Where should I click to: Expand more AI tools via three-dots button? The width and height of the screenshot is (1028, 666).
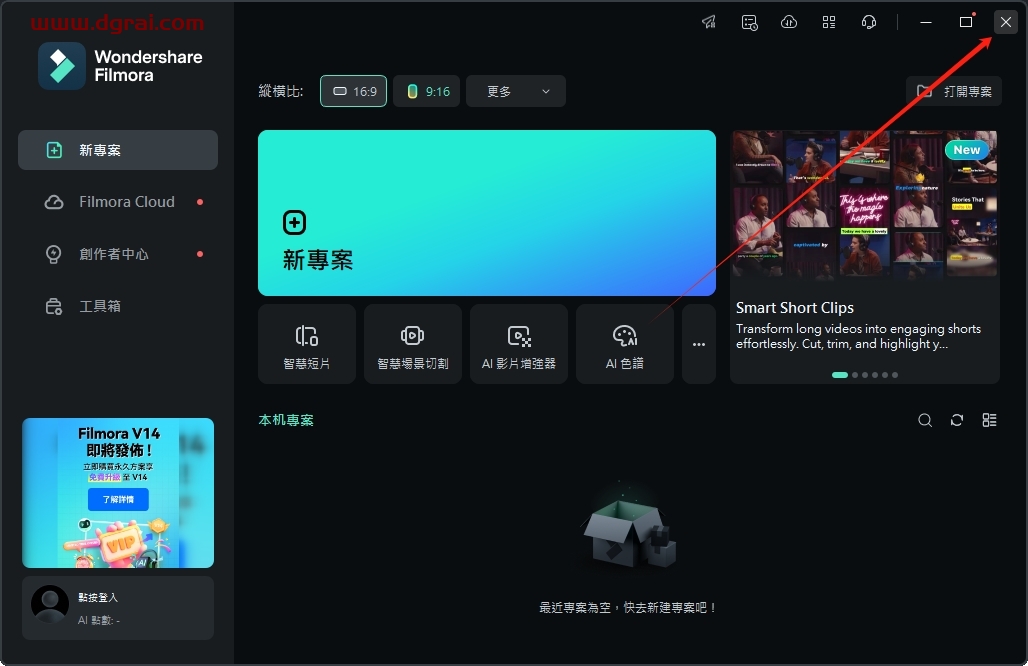click(x=699, y=344)
